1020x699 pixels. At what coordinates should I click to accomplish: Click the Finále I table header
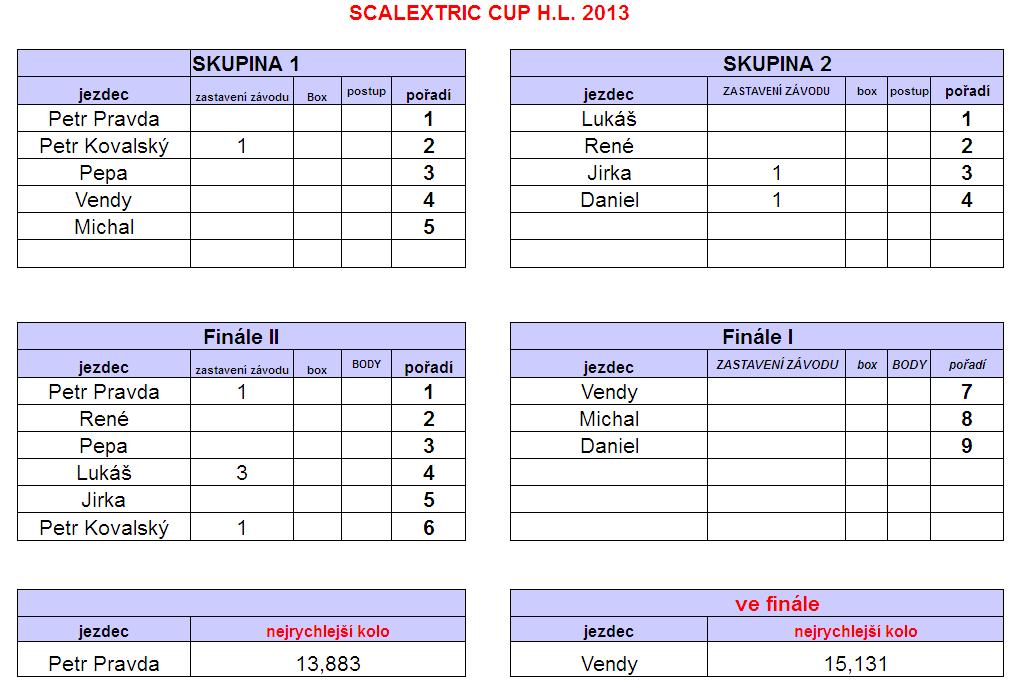(757, 336)
